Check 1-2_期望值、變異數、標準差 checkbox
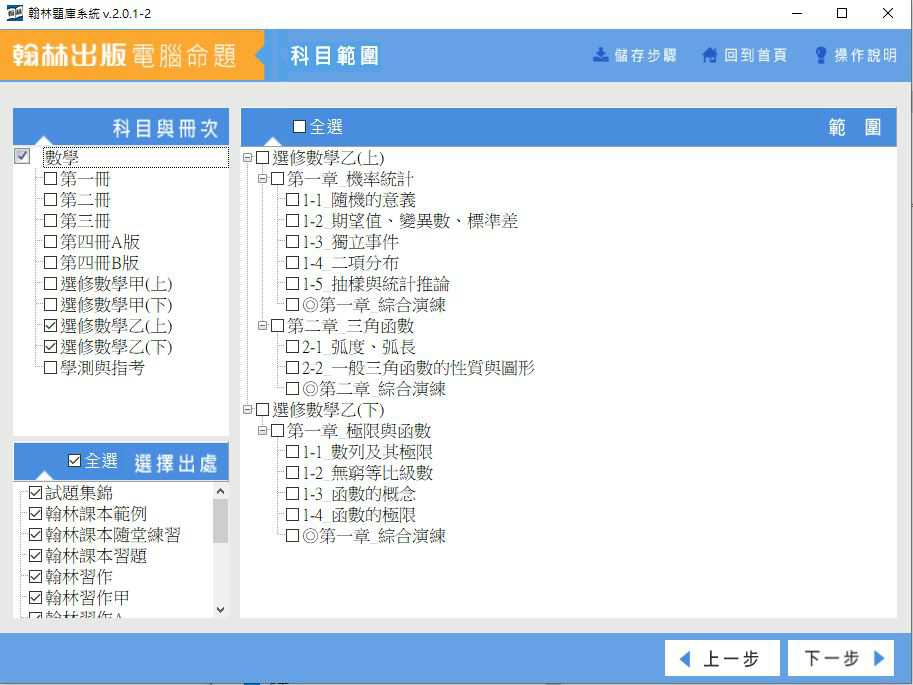Screen dimensions: 913x685 292,221
